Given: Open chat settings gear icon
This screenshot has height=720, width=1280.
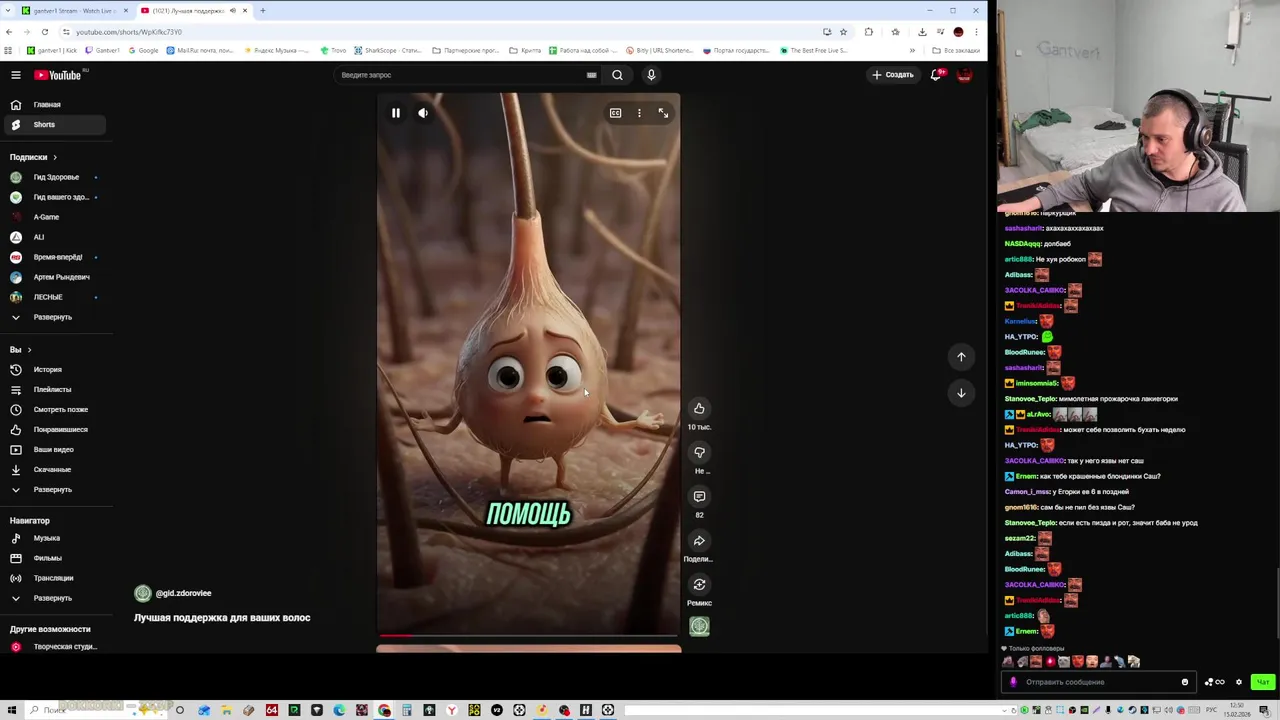Looking at the screenshot, I should (1239, 682).
